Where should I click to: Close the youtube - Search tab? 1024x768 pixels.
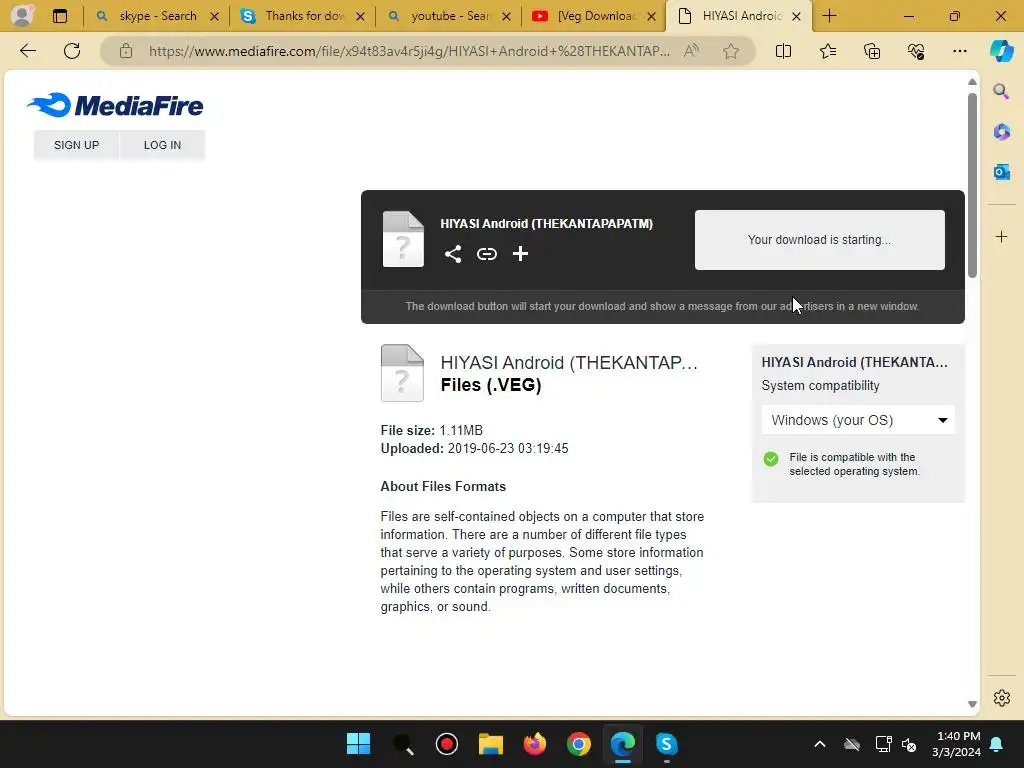[x=506, y=16]
